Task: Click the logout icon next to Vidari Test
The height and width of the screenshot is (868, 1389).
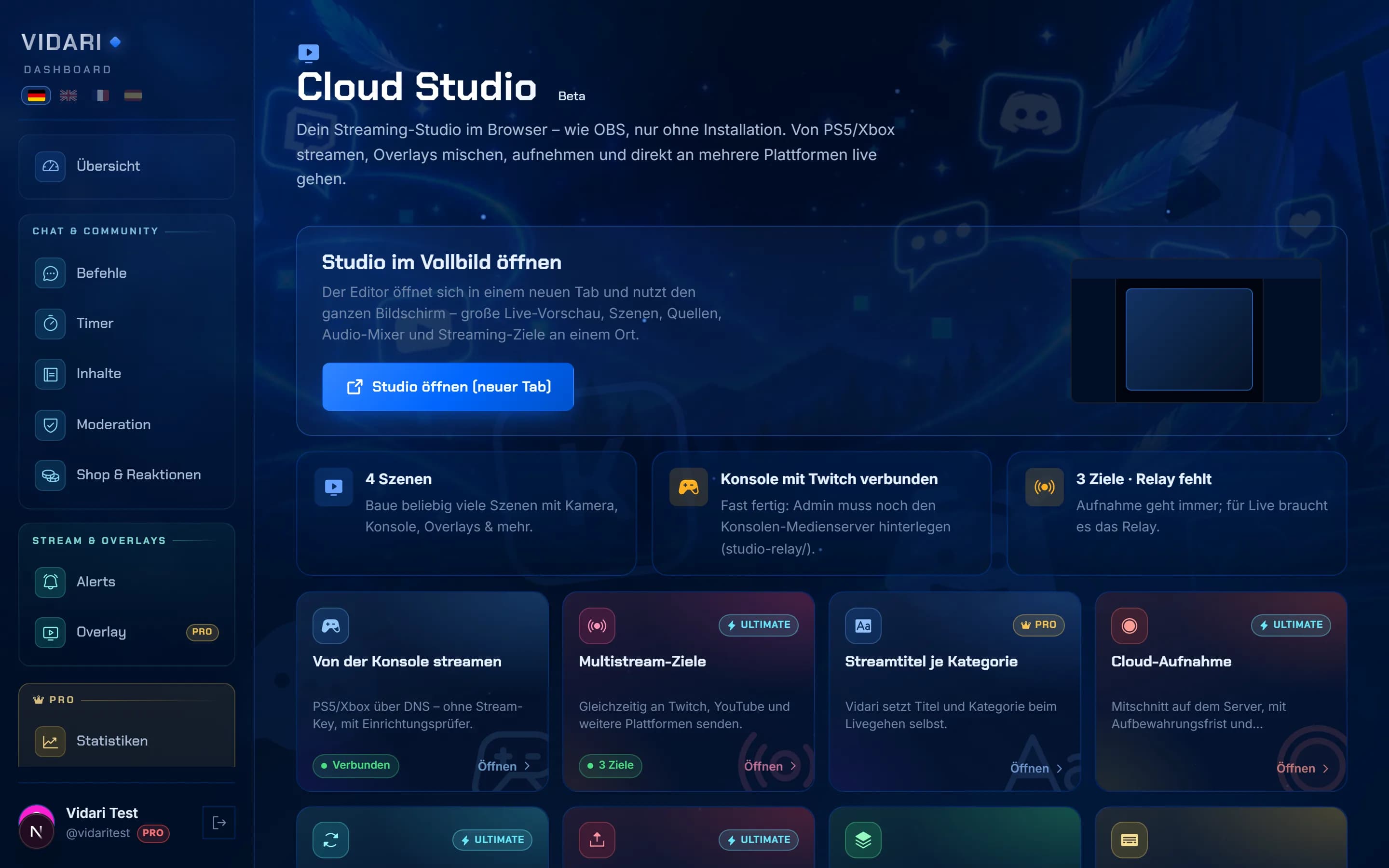Action: (218, 823)
